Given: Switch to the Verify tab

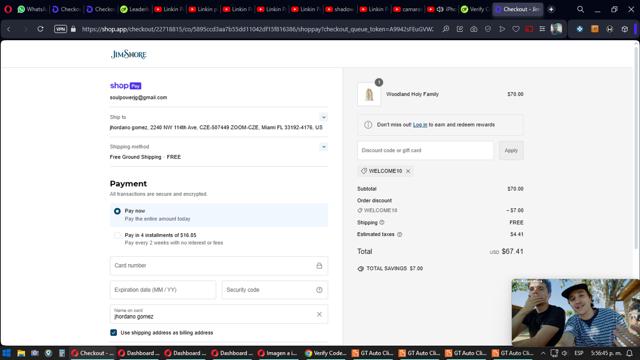Looking at the screenshot, I should pos(475,9).
